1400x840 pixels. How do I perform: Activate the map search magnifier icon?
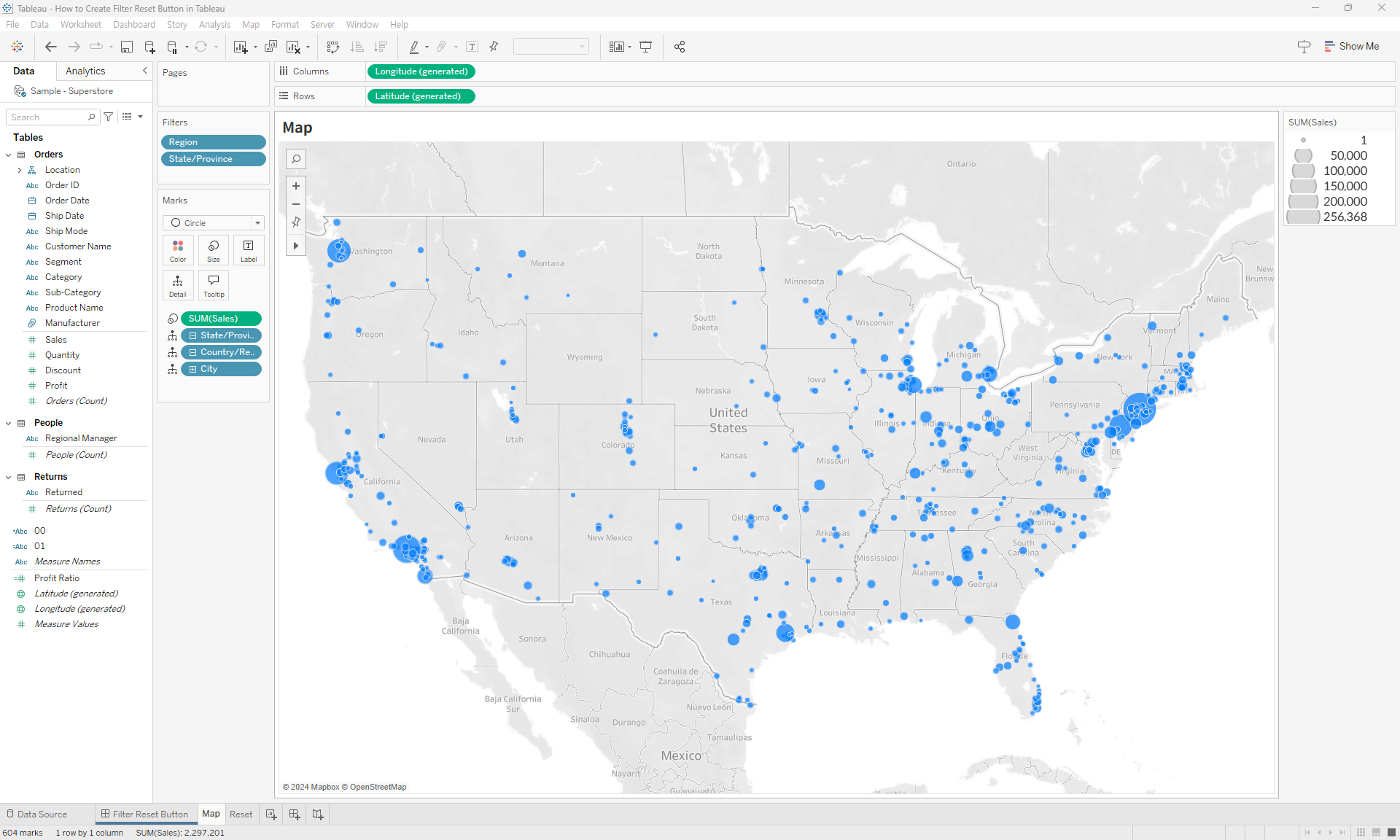[296, 159]
